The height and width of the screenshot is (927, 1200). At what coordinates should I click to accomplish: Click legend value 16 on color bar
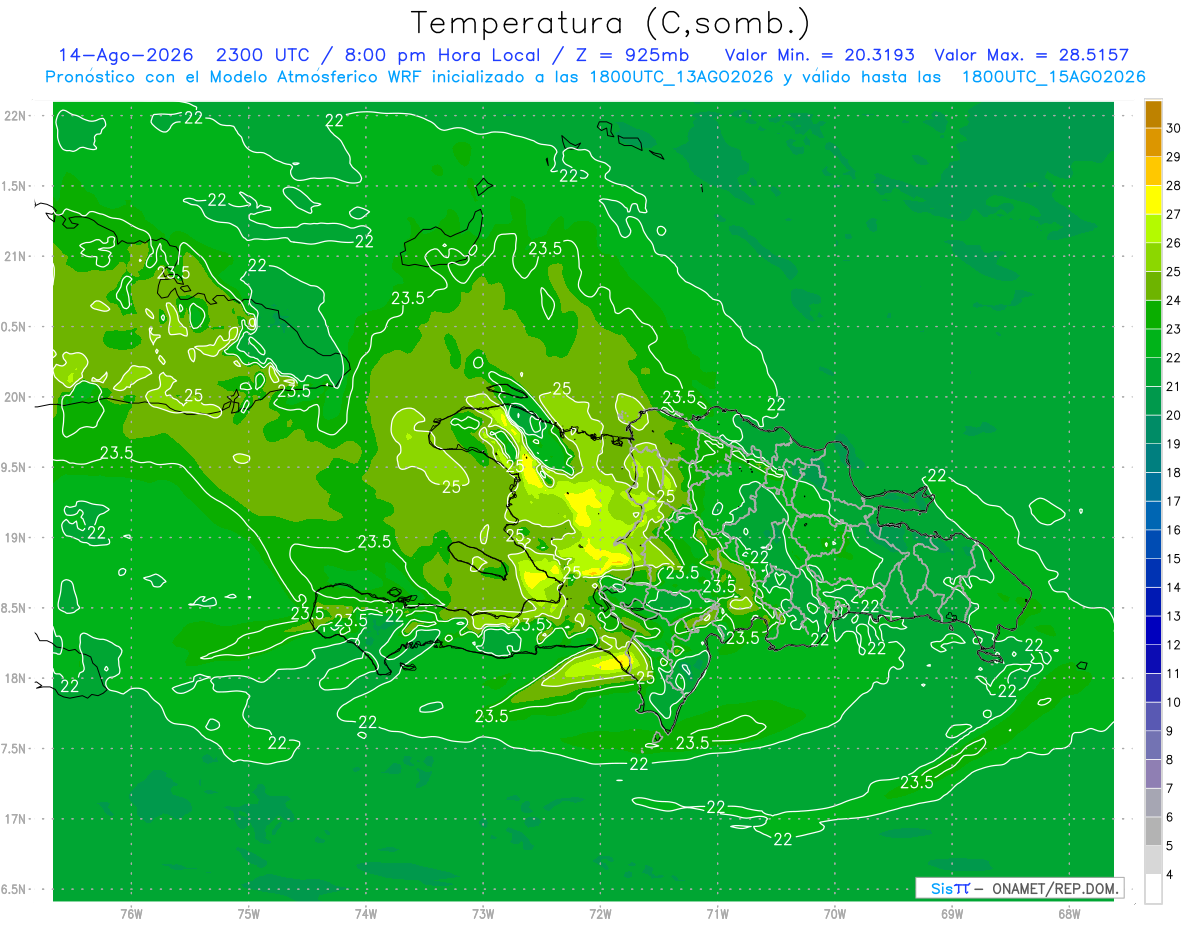pyautogui.click(x=1174, y=530)
